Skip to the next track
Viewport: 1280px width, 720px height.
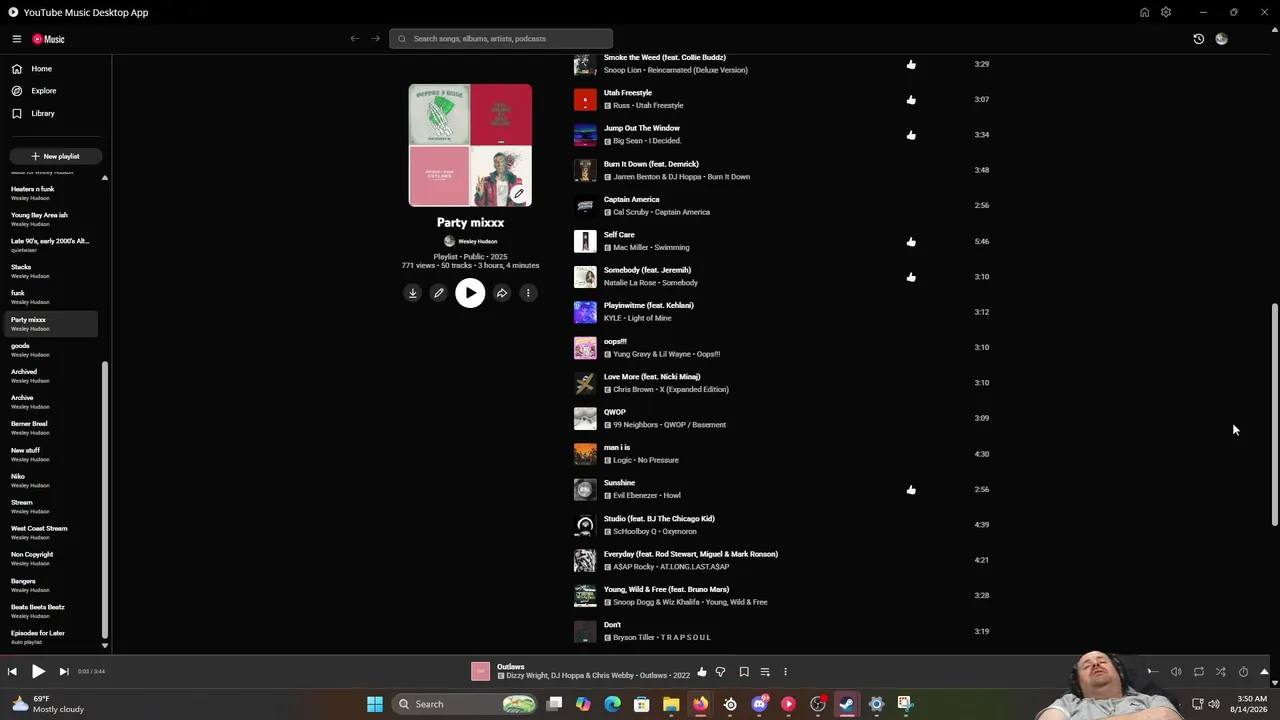tap(63, 672)
